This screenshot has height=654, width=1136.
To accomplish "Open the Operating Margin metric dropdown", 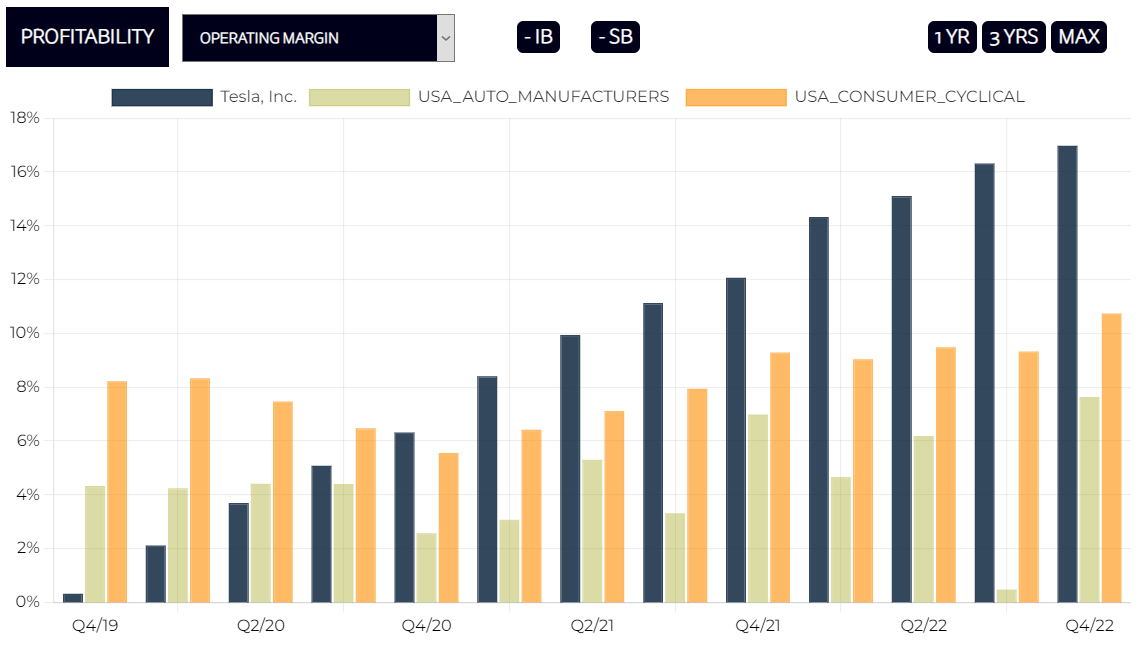I will pos(310,38).
